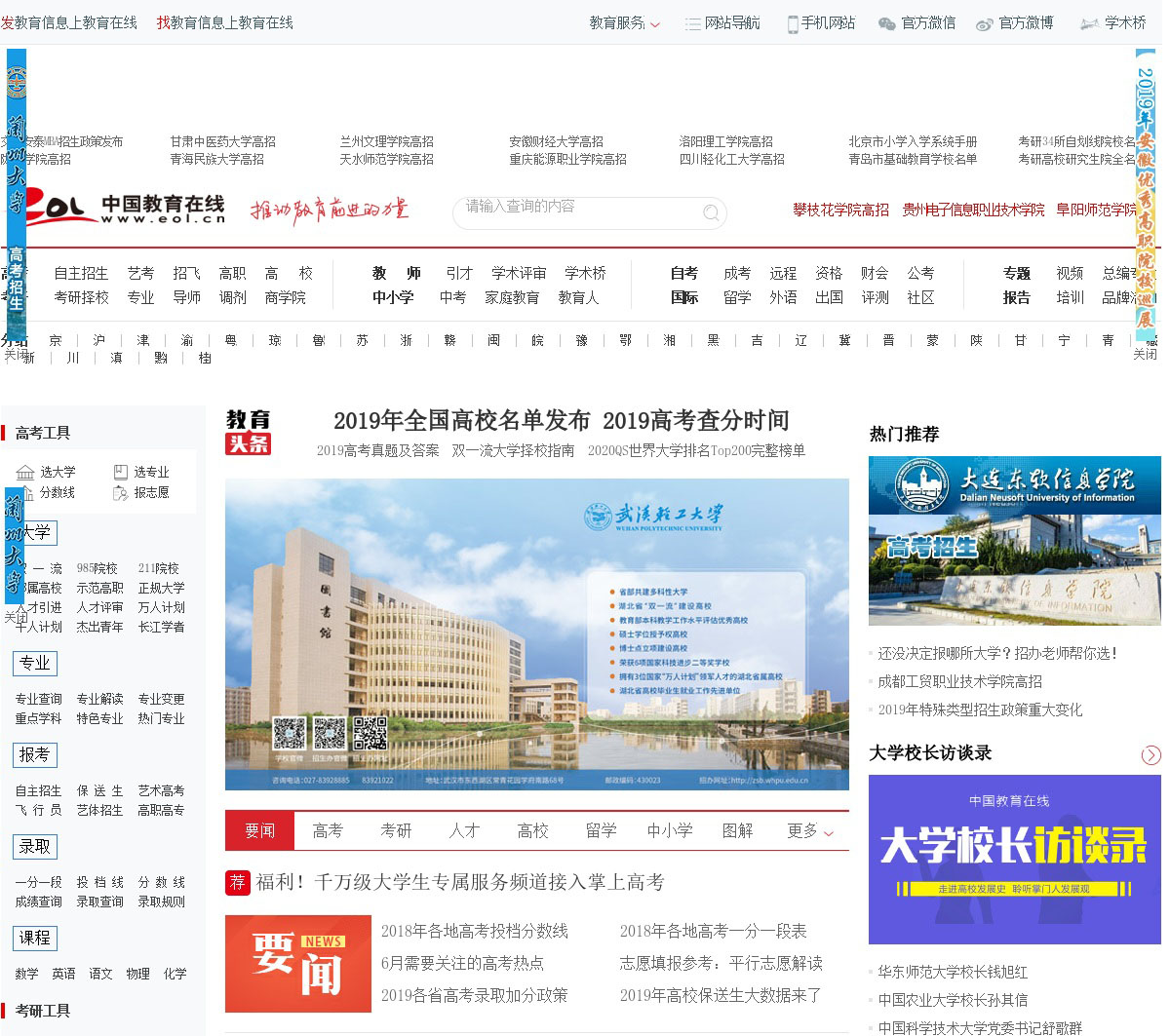This screenshot has height=1036, width=1170.
Task: Open 2019各省高考录取加分政策 link
Action: [475, 996]
